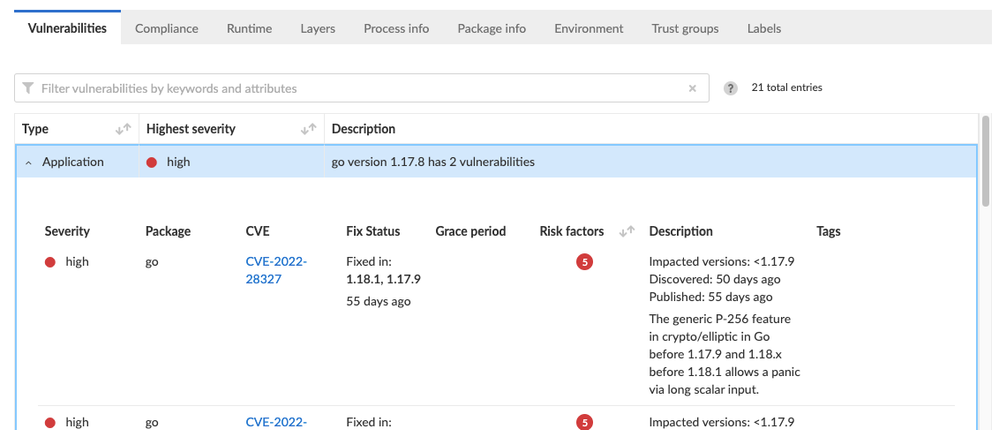Click the red severity dot in Application row
This screenshot has height=430, width=999.
(x=152, y=162)
